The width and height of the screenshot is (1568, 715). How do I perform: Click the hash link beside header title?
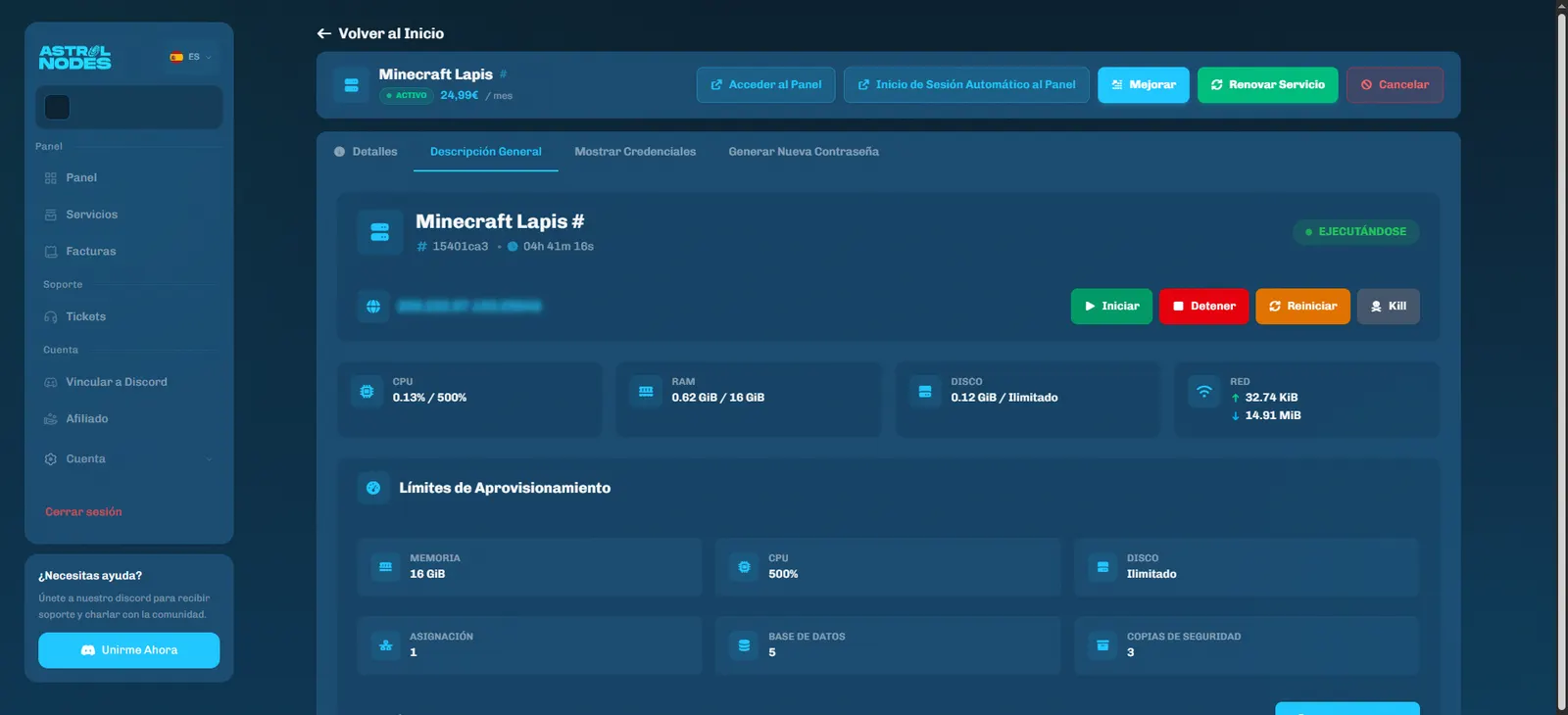tap(503, 74)
